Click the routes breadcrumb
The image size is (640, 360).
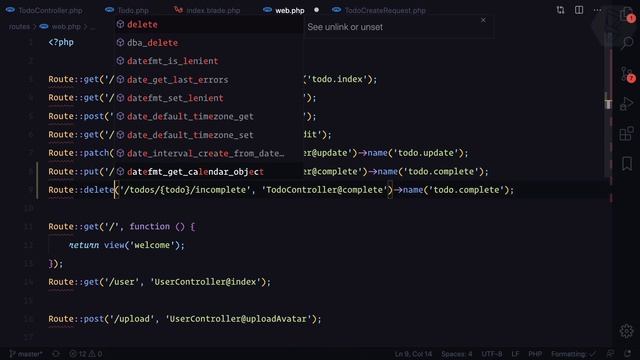click(x=19, y=27)
